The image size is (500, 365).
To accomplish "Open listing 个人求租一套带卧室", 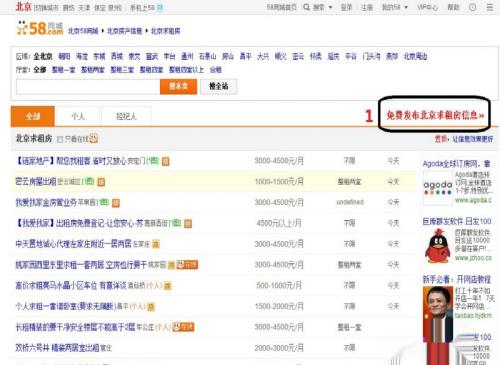I will click(x=65, y=306).
